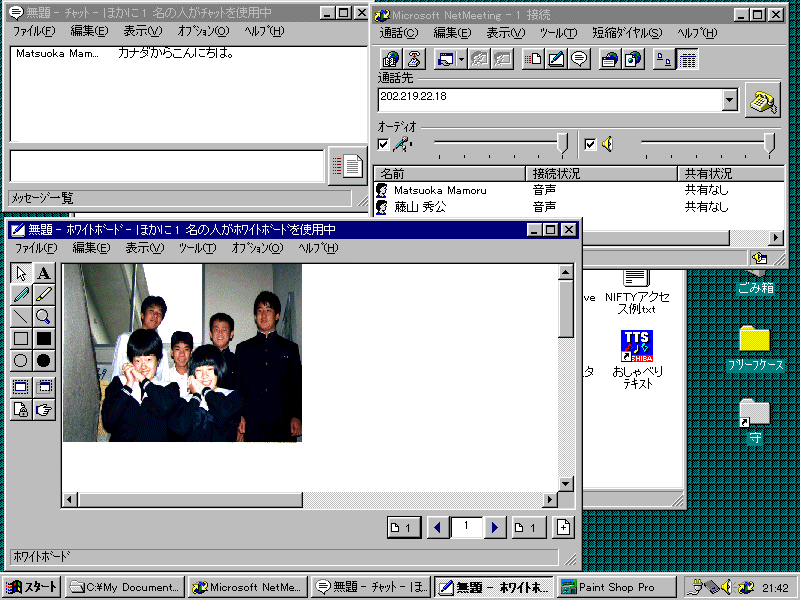Switch NetMeeting list to large icons view
Image resolution: width=800 pixels, height=600 pixels.
(664, 59)
